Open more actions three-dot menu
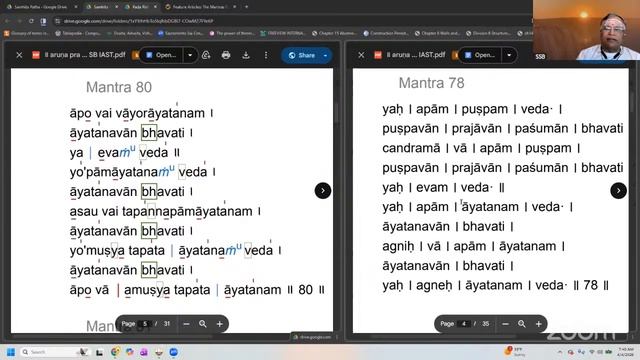 (266, 55)
